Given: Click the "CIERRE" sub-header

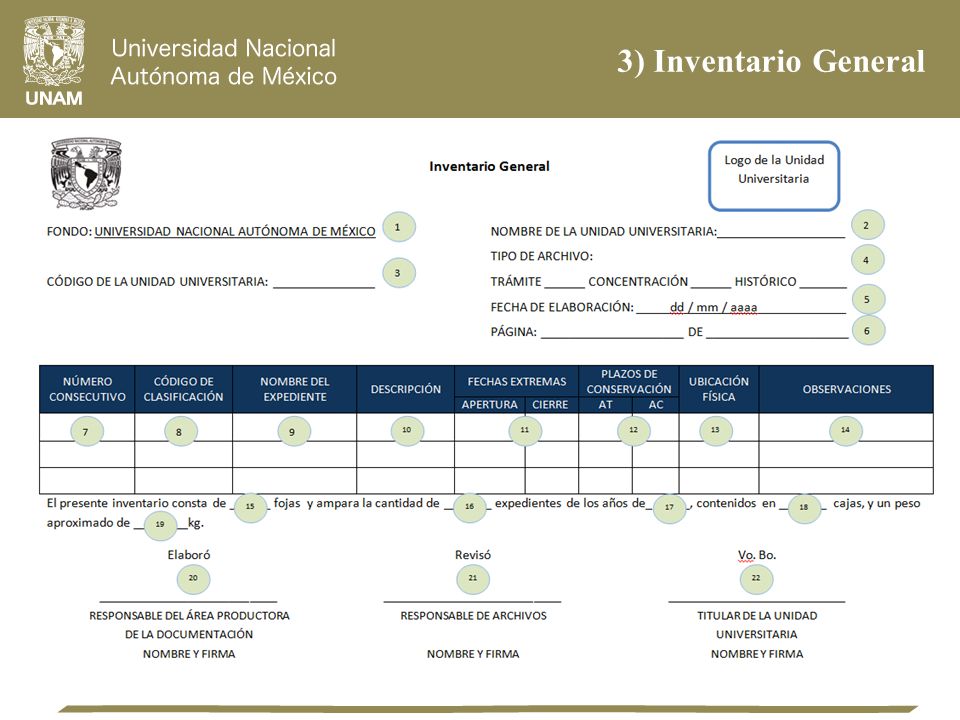Looking at the screenshot, I should (550, 405).
